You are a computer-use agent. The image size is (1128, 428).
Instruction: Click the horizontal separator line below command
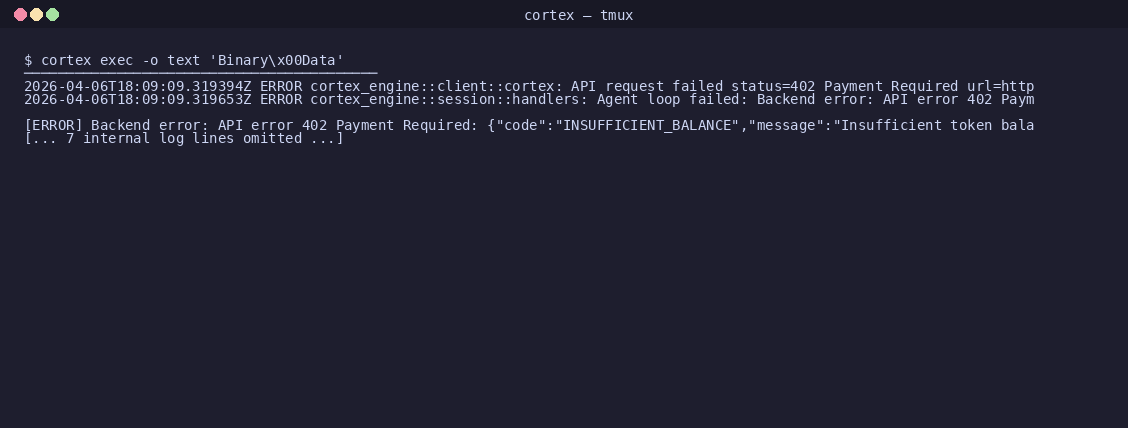pos(201,73)
